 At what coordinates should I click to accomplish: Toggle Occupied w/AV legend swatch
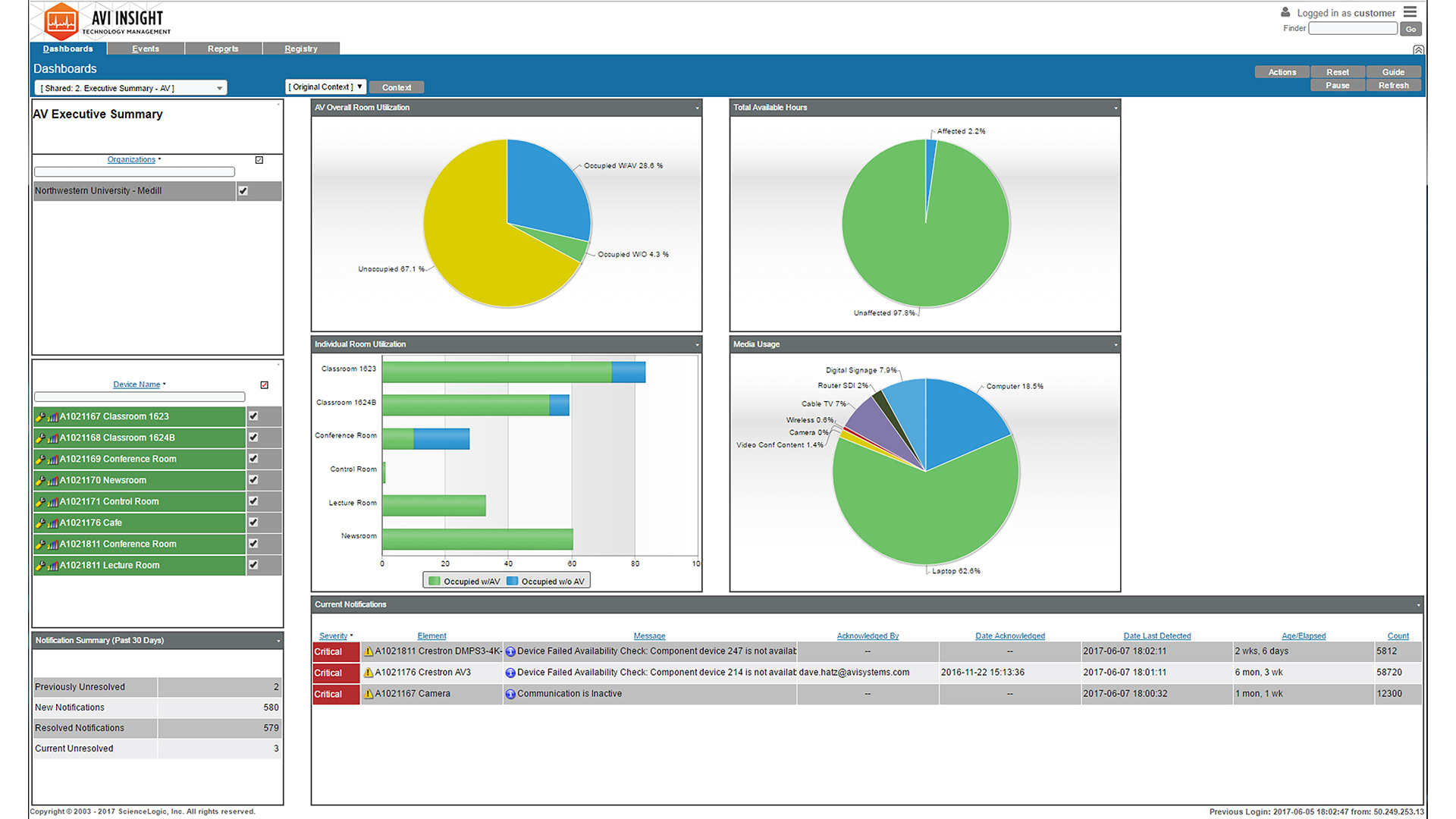pyautogui.click(x=435, y=581)
